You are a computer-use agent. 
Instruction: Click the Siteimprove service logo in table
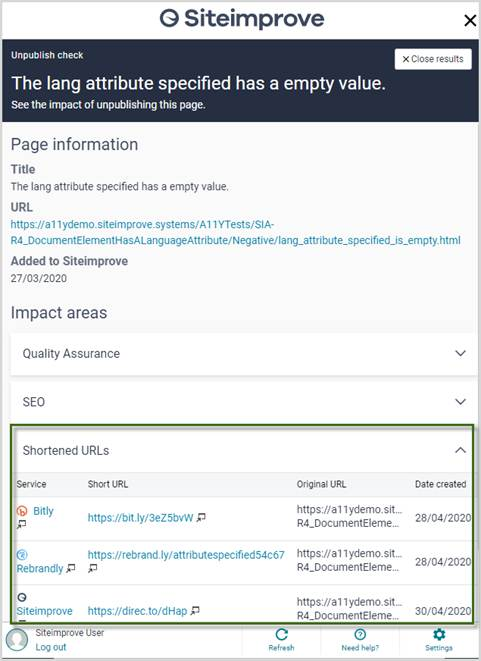(22, 597)
